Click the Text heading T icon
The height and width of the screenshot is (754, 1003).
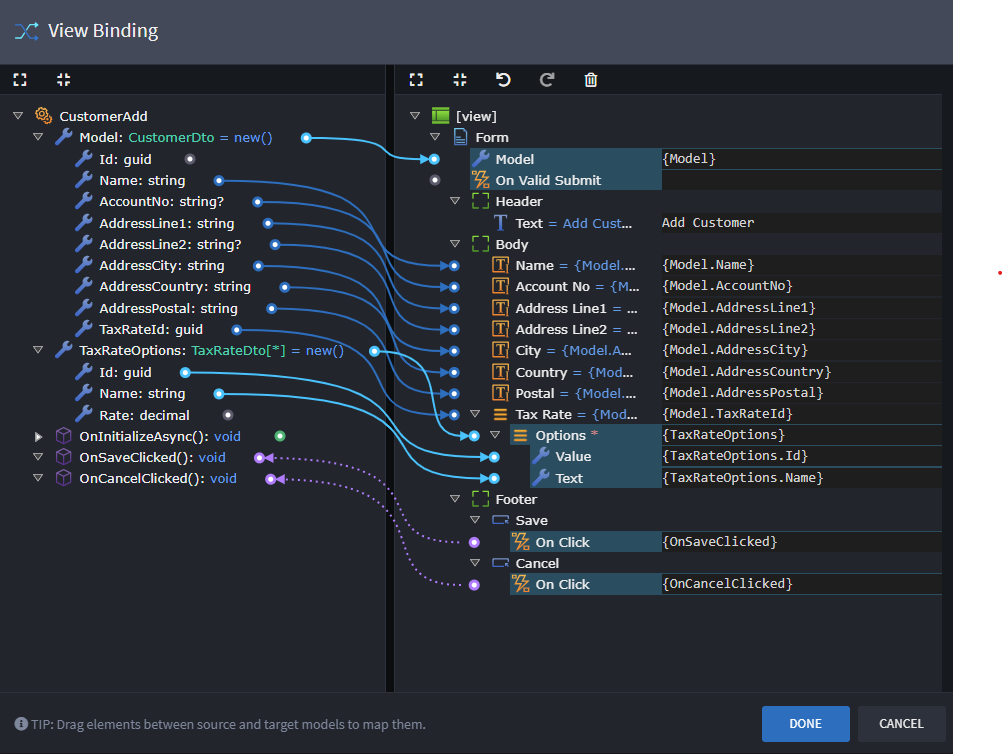(500, 223)
